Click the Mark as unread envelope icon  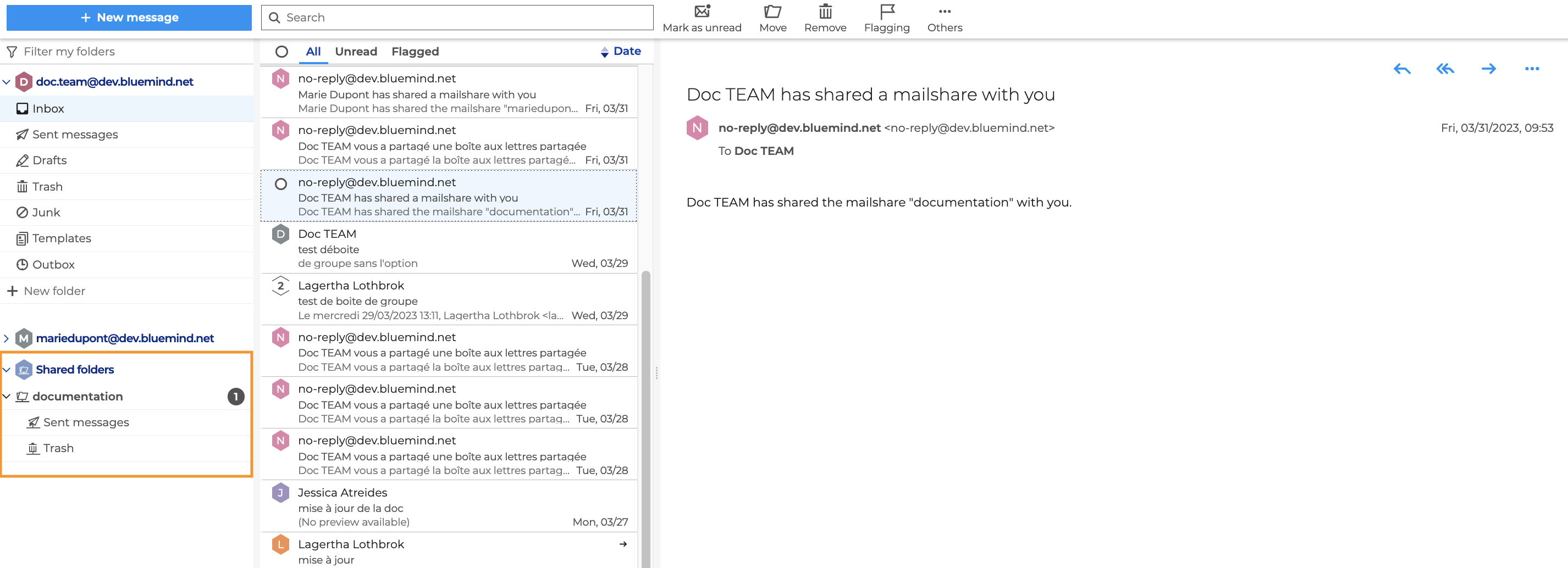pyautogui.click(x=702, y=12)
